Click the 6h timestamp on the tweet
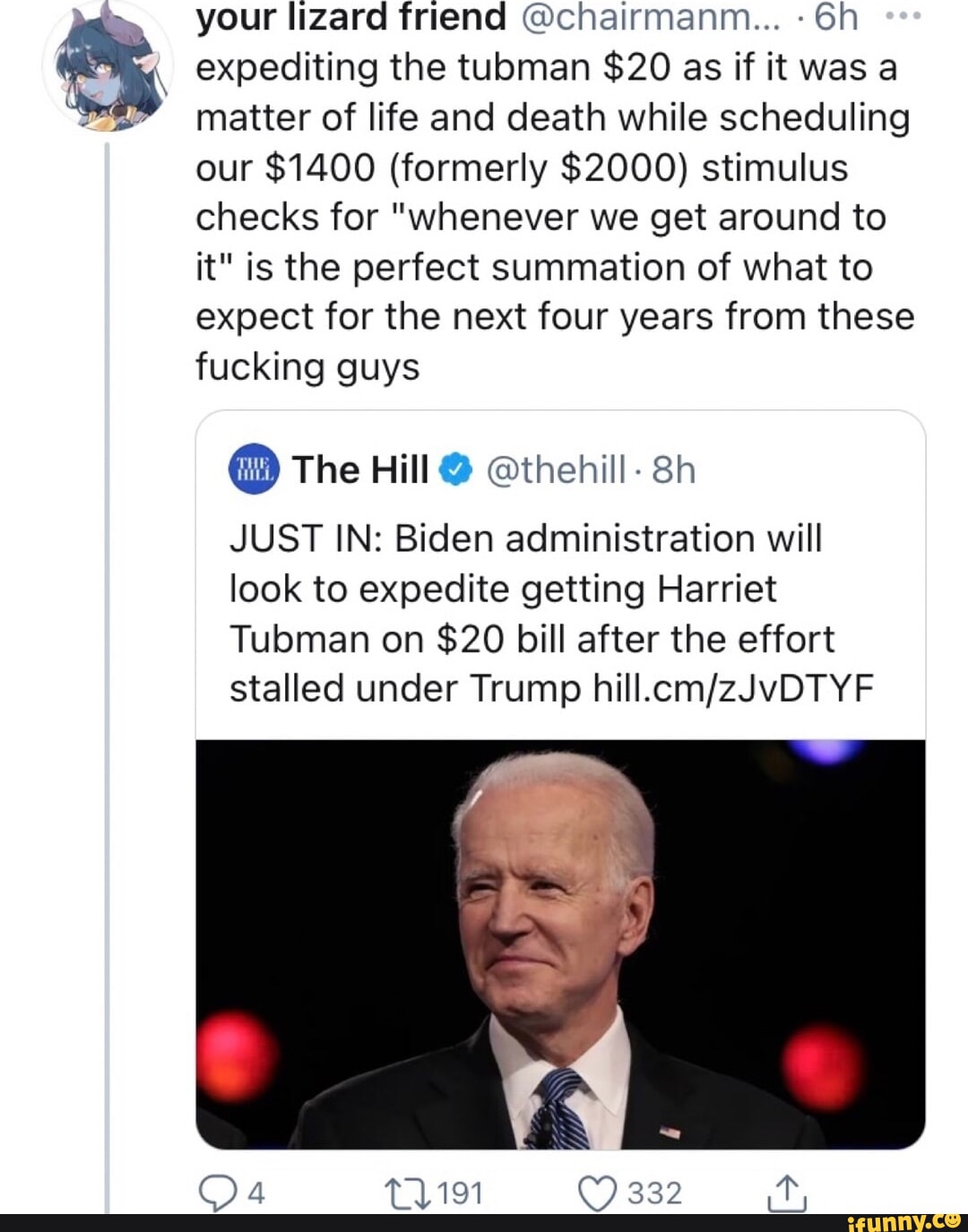The width and height of the screenshot is (968, 1232). pos(835,16)
